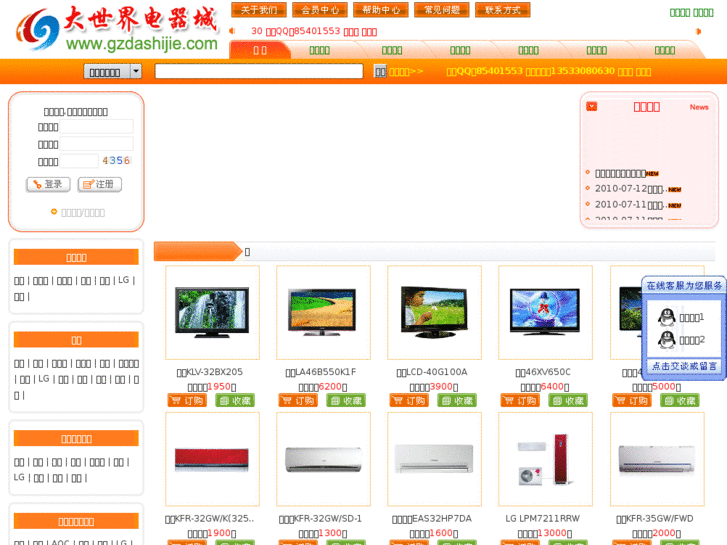Click the KFR-32GW/SD-1 product name
The height and width of the screenshot is (545, 727).
tap(320, 519)
